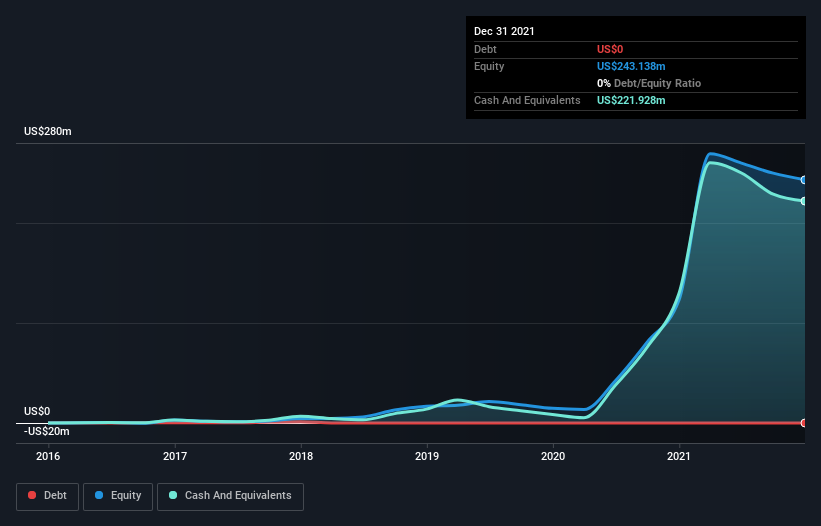Click the 2016 x-axis label

tap(48, 456)
